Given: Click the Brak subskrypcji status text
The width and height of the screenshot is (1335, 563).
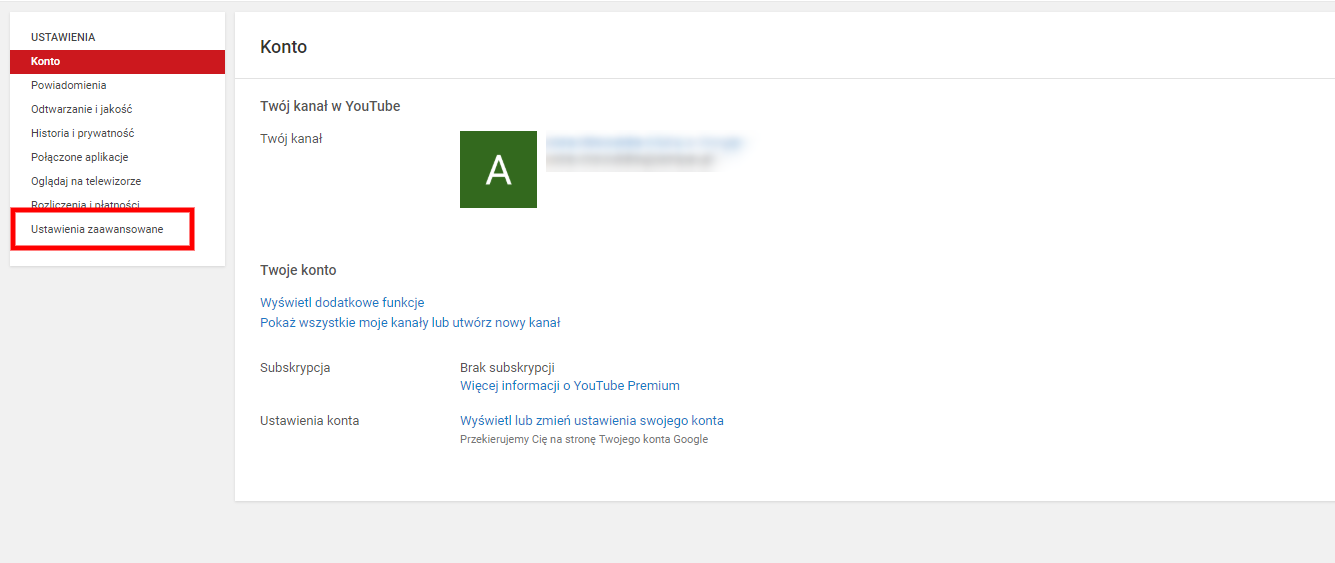Looking at the screenshot, I should pyautogui.click(x=507, y=368).
